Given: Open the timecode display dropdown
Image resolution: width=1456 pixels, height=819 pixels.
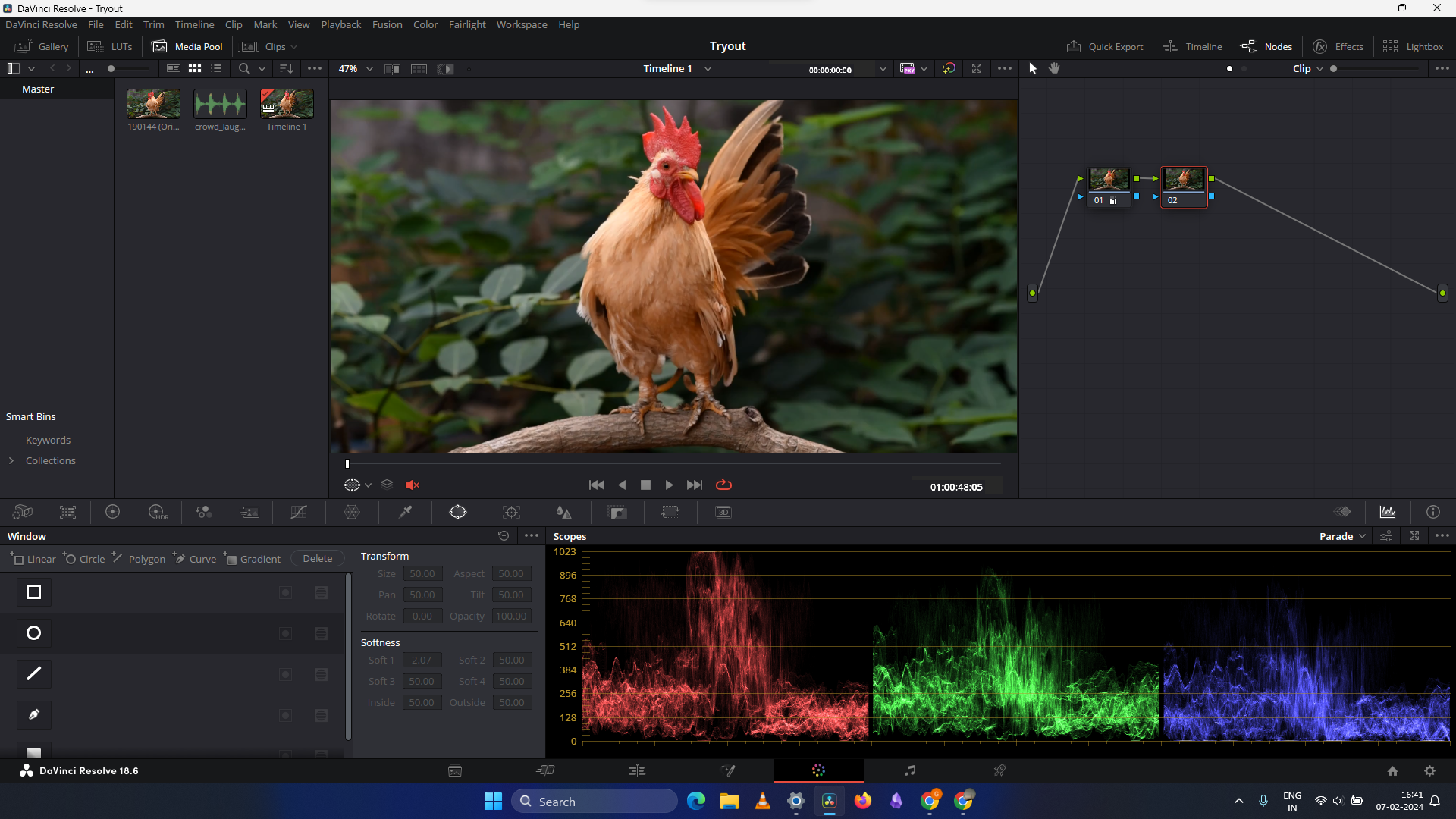Looking at the screenshot, I should click(883, 69).
